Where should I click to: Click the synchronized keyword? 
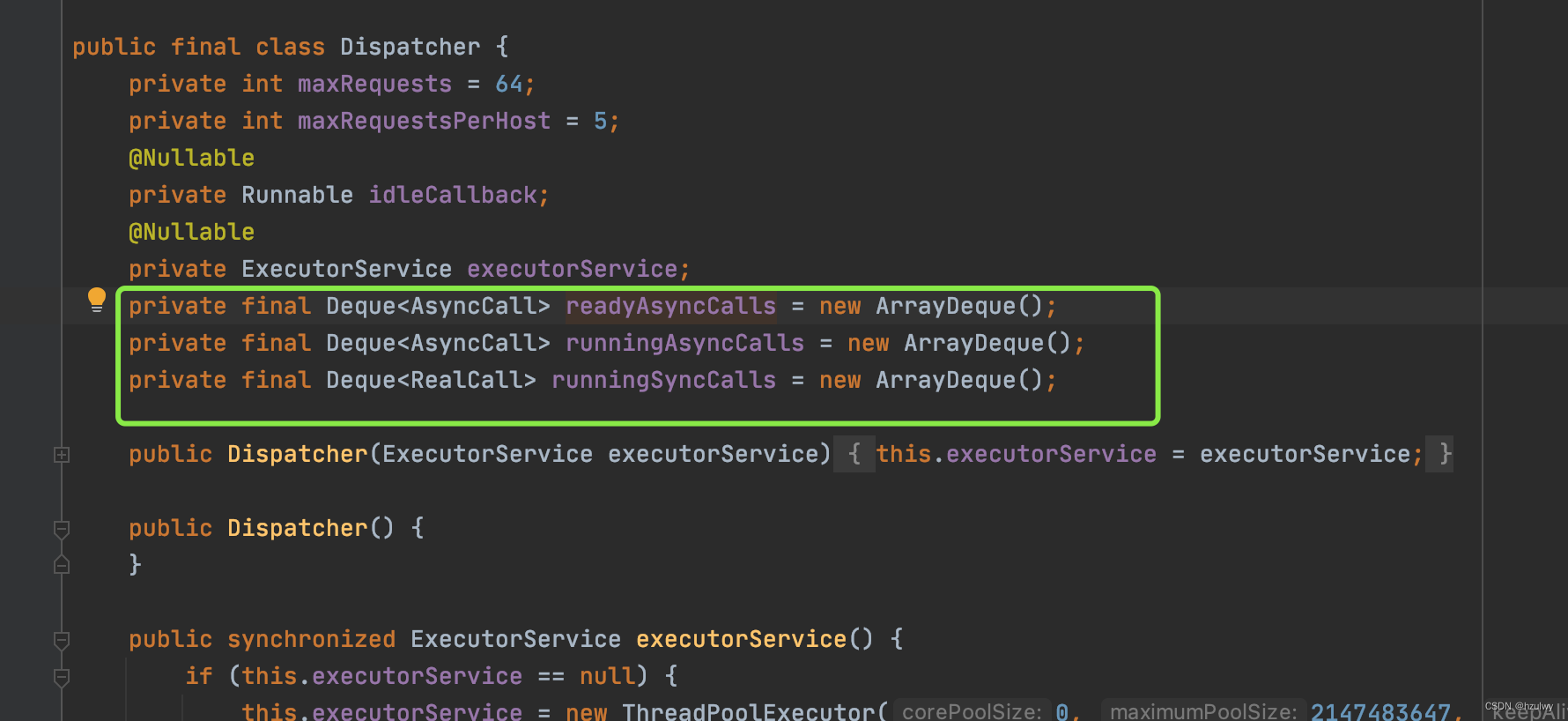[x=311, y=639]
